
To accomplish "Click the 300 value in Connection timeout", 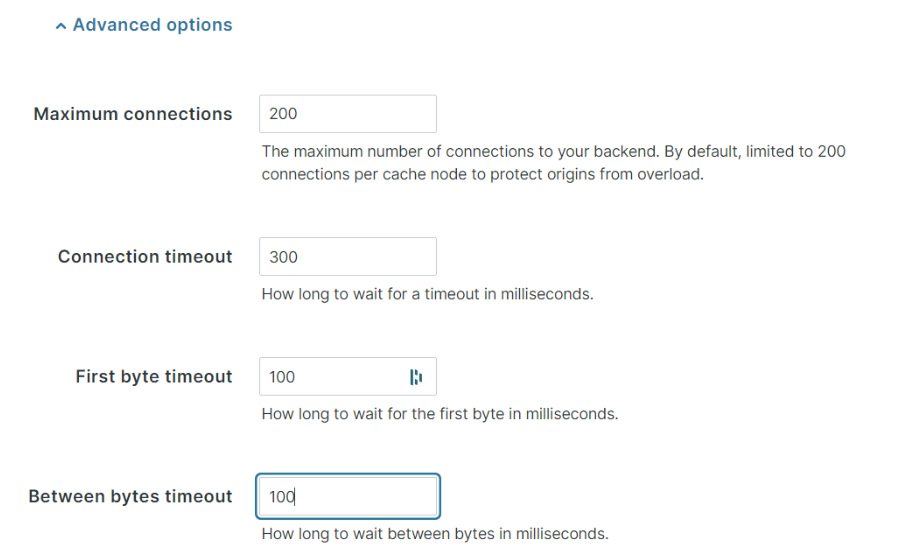I will 283,257.
